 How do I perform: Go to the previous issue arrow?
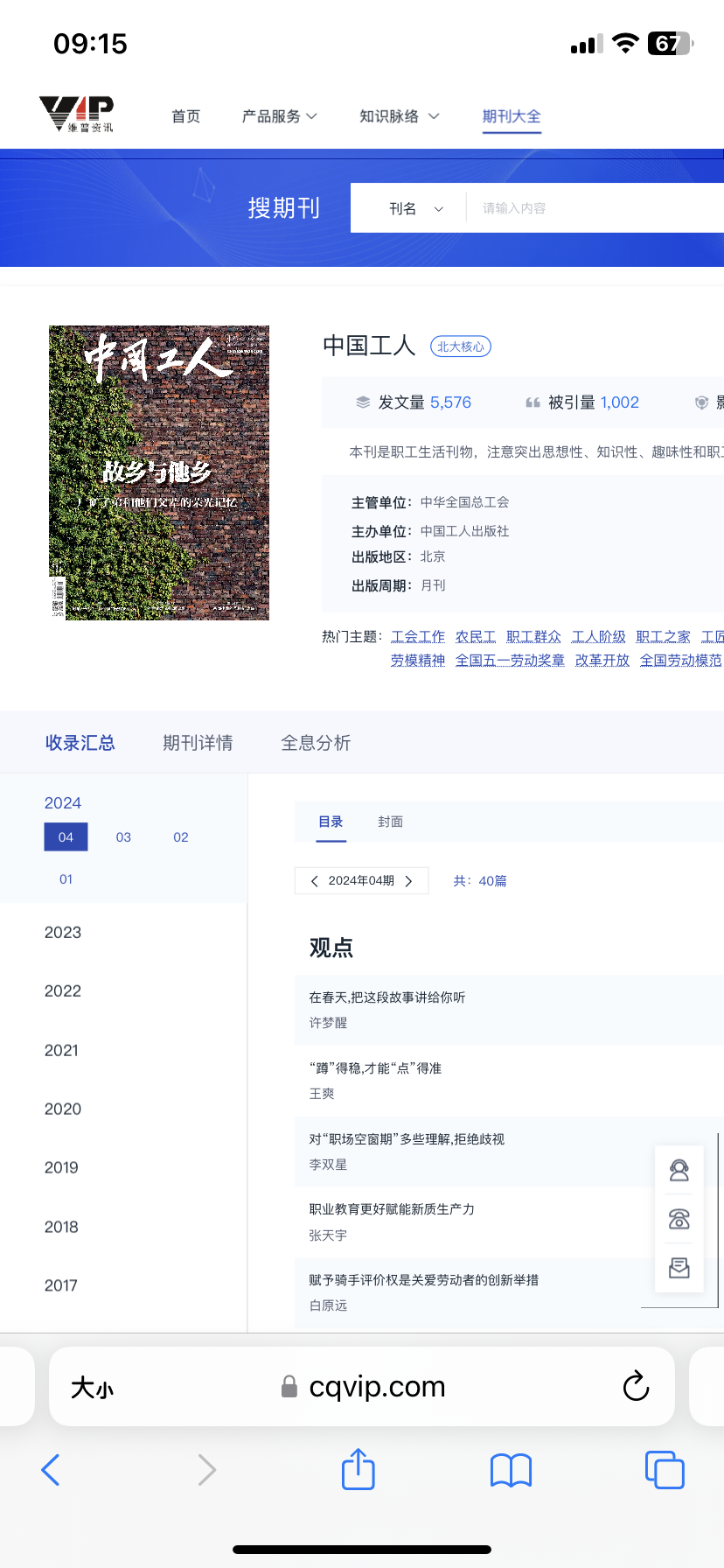pyautogui.click(x=315, y=881)
